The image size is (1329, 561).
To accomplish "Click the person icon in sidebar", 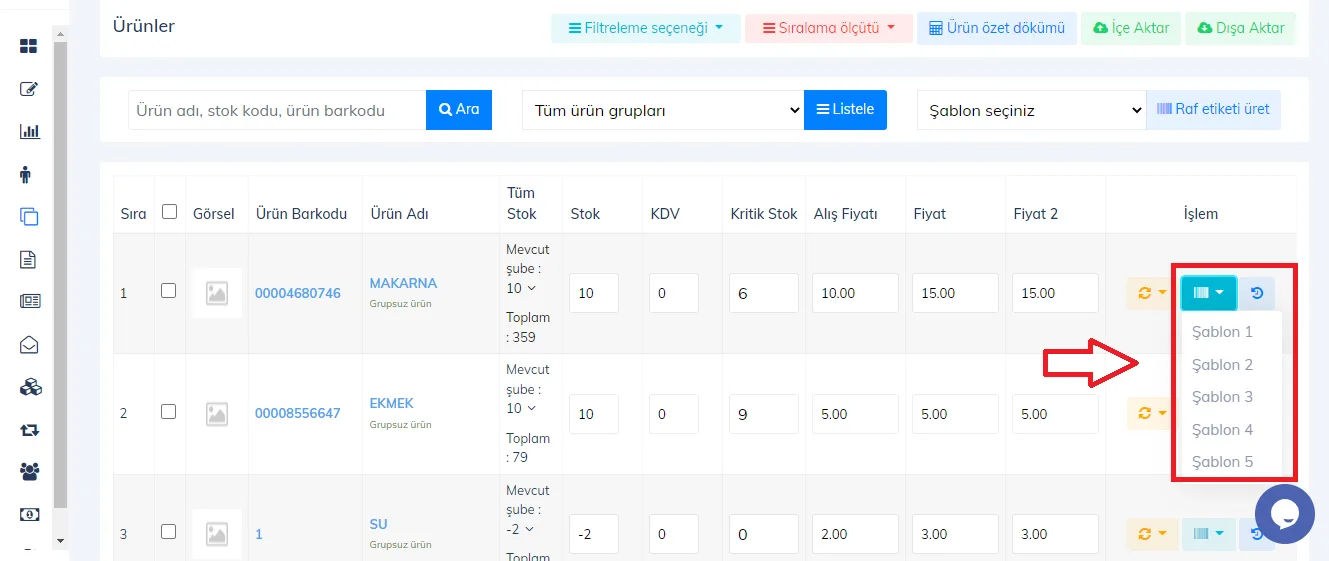I will 26,174.
